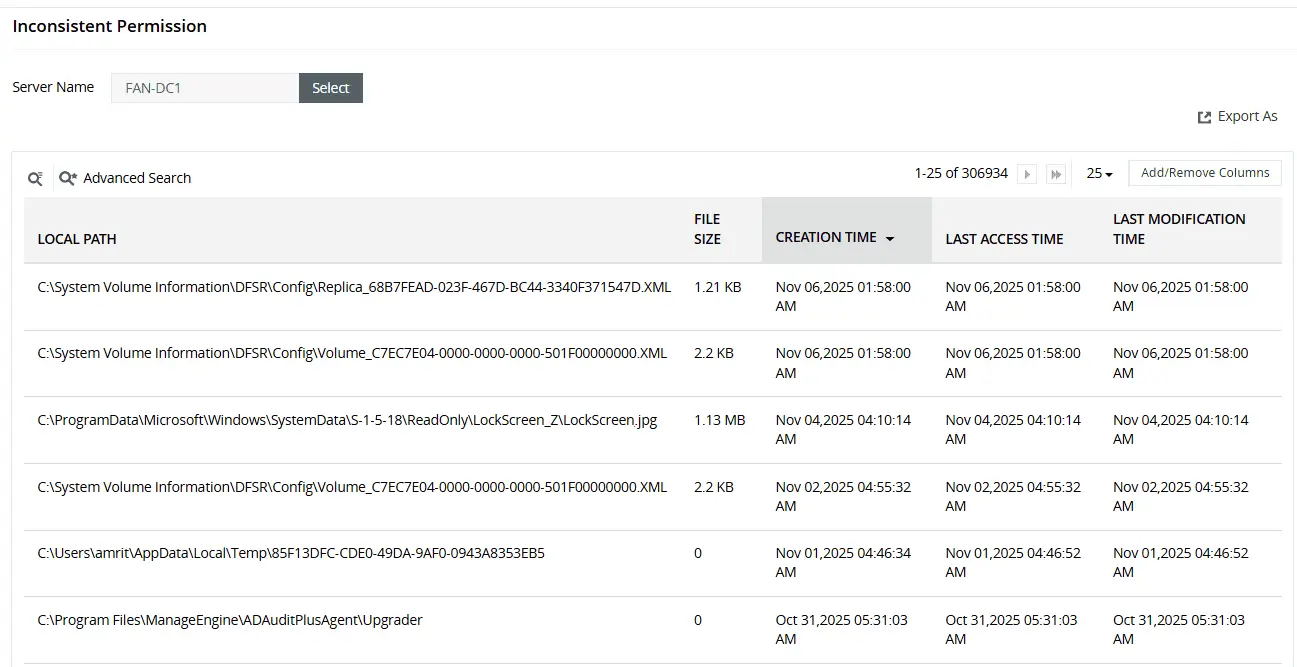
Task: Sort by the Local Path column
Action: (77, 239)
